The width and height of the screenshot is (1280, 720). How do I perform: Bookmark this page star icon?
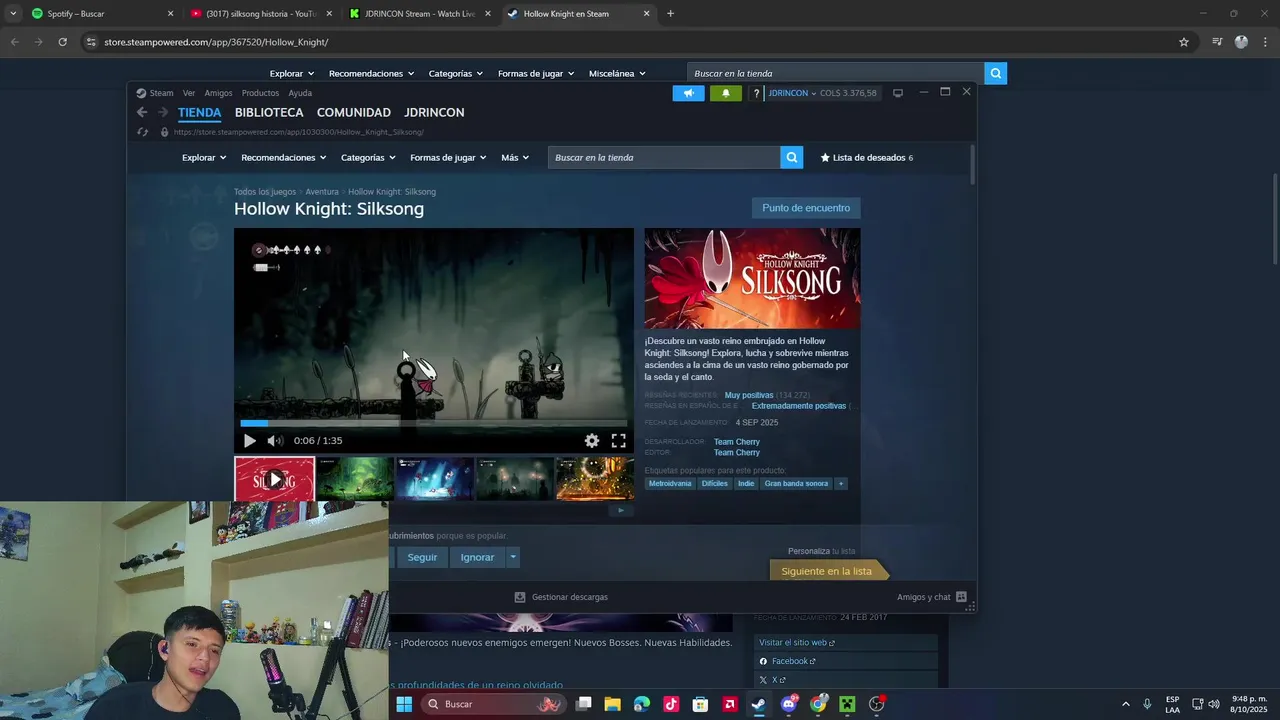tap(1184, 42)
